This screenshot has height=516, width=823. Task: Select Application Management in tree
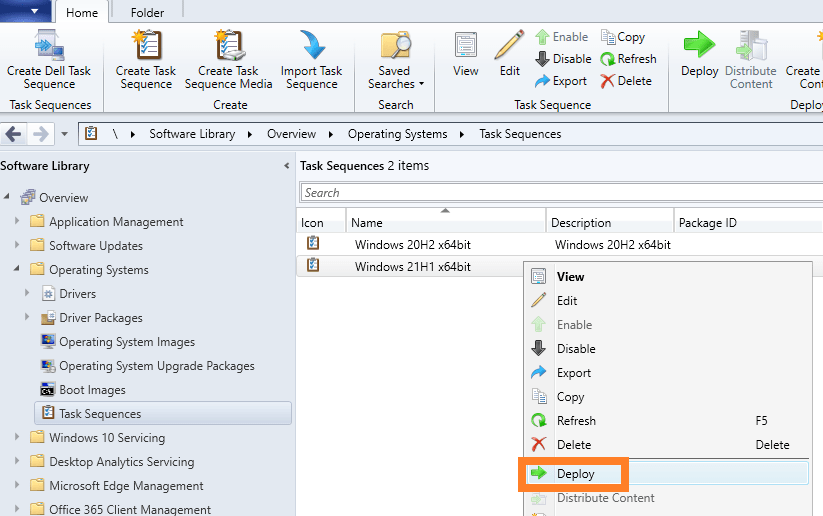[116, 222]
